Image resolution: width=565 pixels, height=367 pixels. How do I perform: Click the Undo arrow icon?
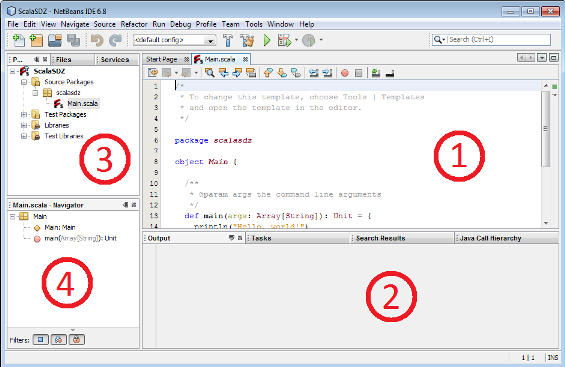[x=97, y=40]
